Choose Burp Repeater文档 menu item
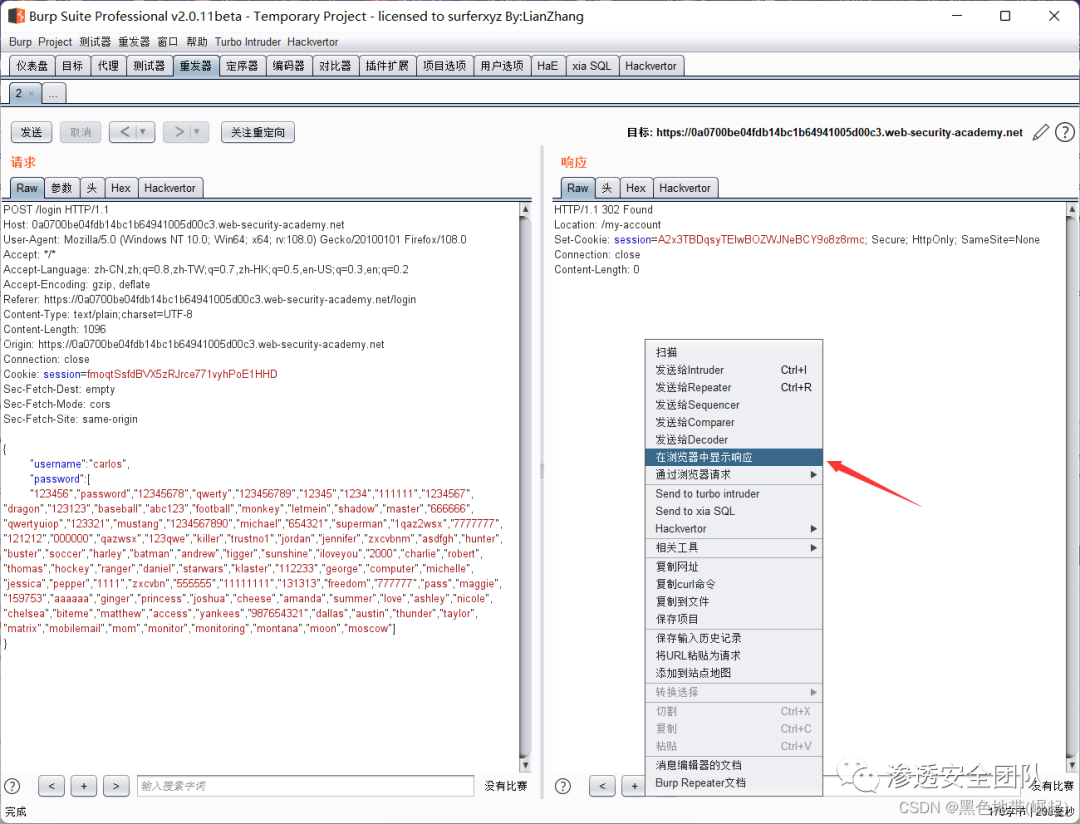 (x=734, y=783)
